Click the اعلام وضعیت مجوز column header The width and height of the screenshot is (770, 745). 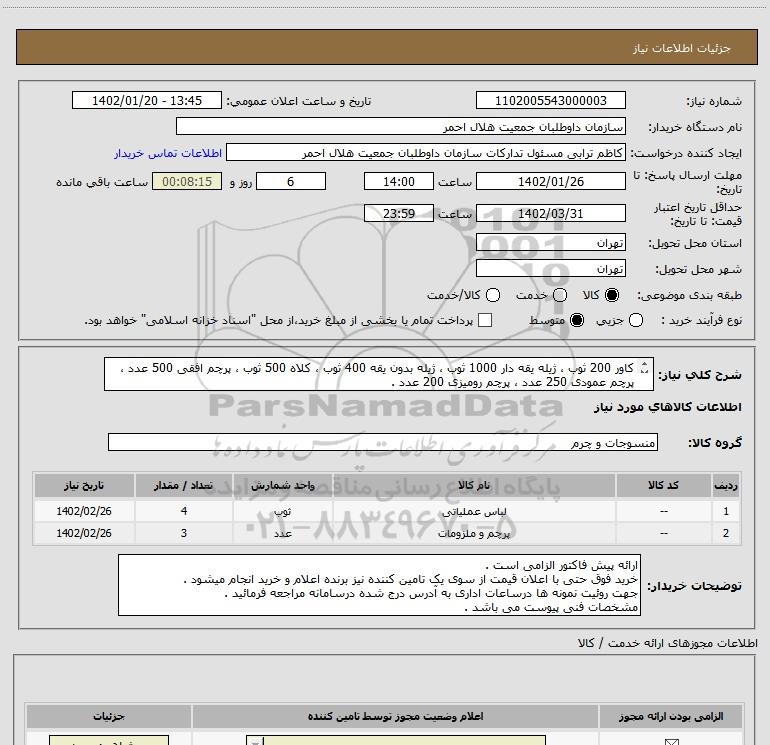pyautogui.click(x=395, y=716)
